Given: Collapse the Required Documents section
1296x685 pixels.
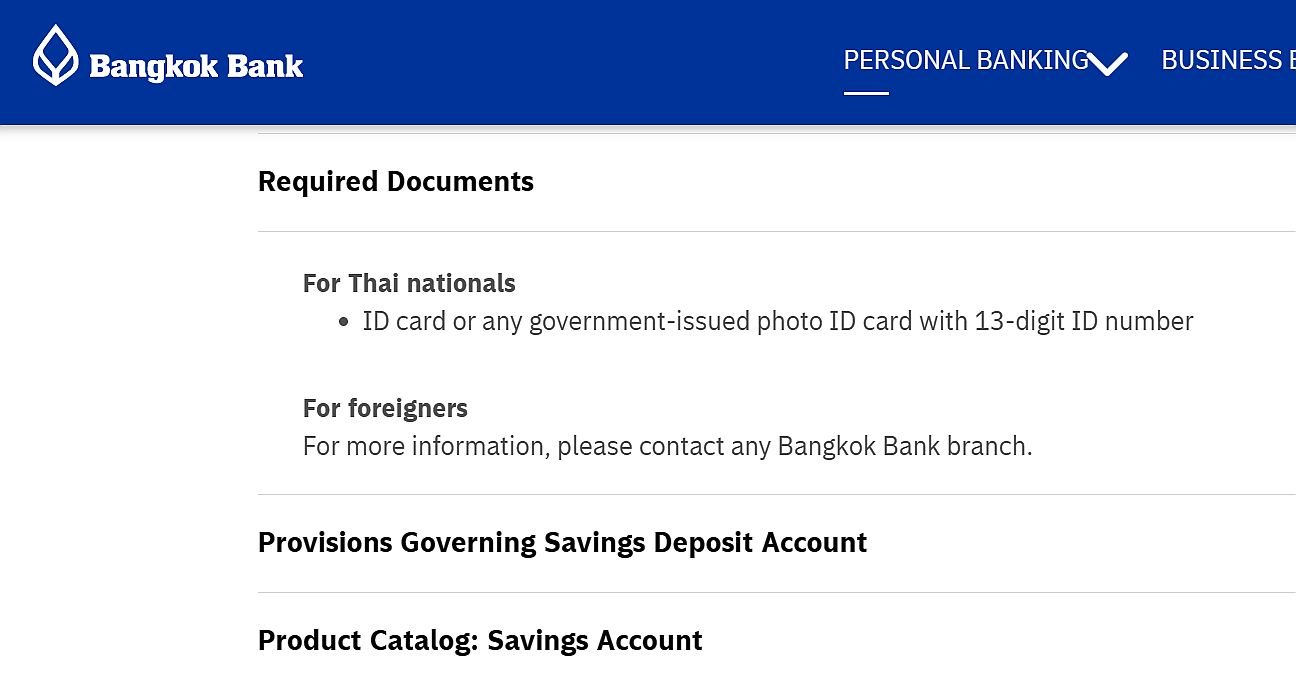Looking at the screenshot, I should click(x=396, y=182).
